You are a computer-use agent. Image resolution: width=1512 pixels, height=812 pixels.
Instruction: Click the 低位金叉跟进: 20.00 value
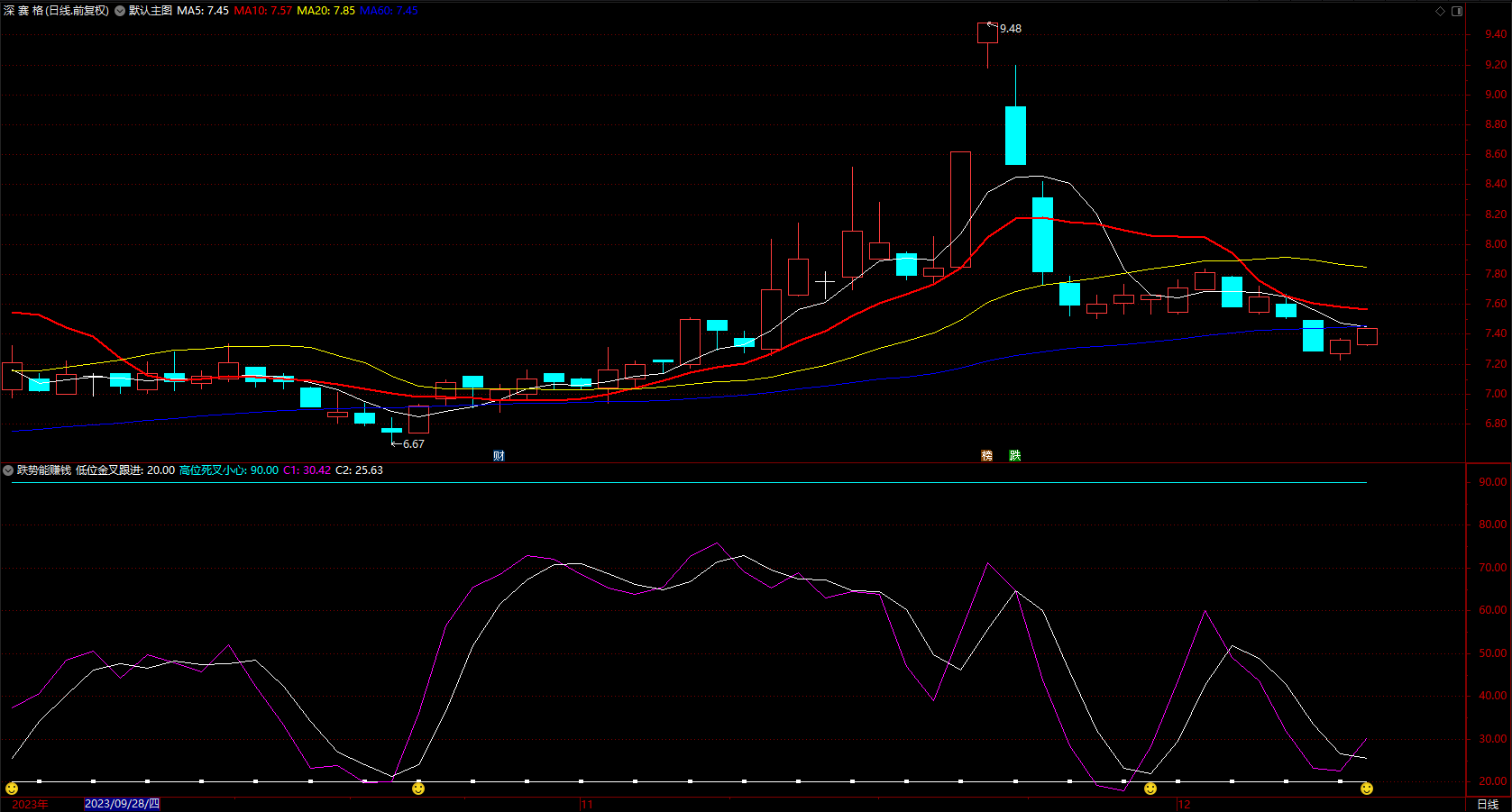click(125, 470)
